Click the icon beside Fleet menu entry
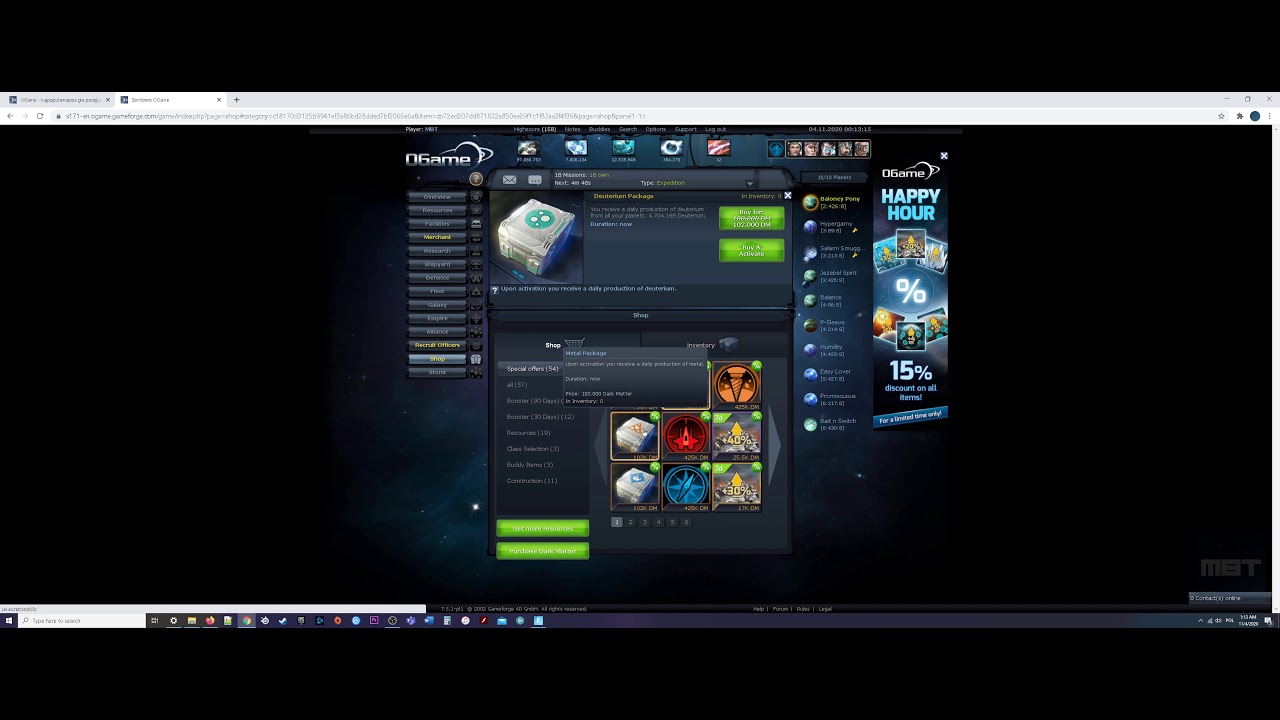1280x720 pixels. [x=476, y=291]
